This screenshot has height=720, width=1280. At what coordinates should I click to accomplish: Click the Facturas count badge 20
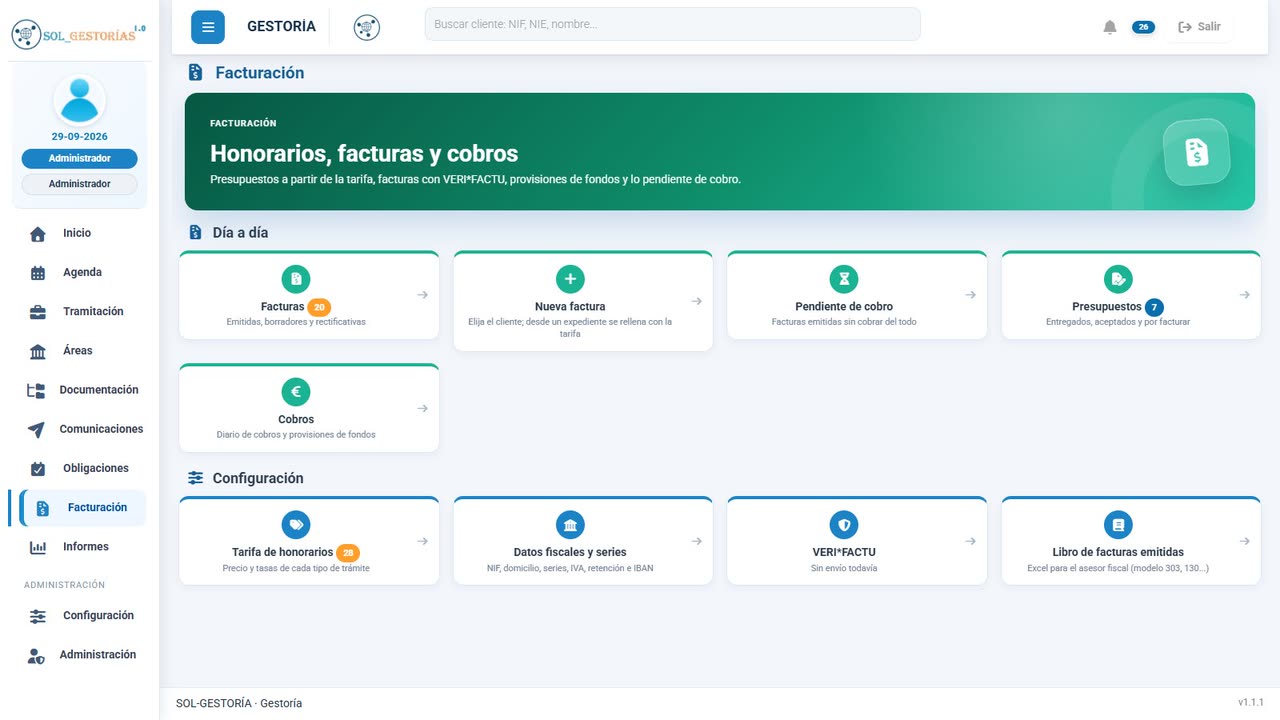click(x=319, y=307)
